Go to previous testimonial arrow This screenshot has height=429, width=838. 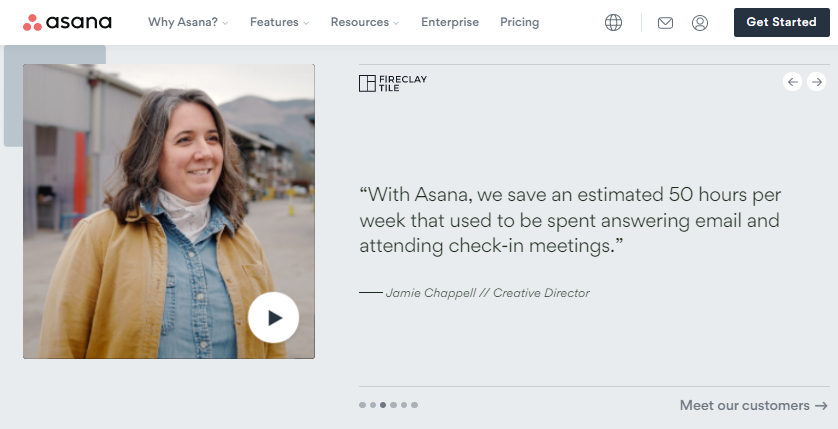point(792,82)
